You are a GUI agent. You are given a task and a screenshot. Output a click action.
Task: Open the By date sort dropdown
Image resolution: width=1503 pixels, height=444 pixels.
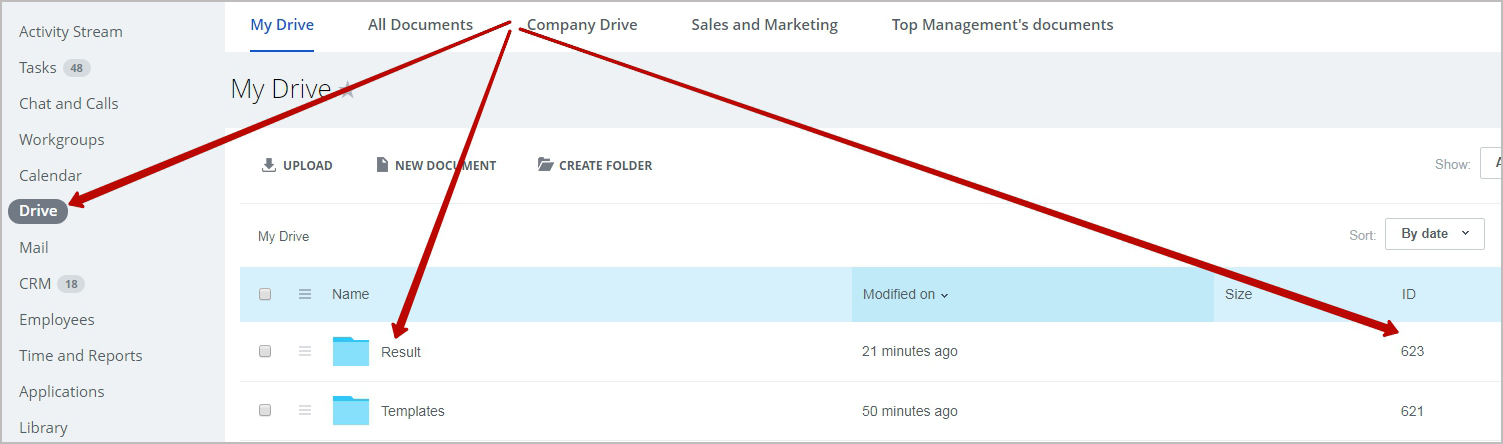1434,234
